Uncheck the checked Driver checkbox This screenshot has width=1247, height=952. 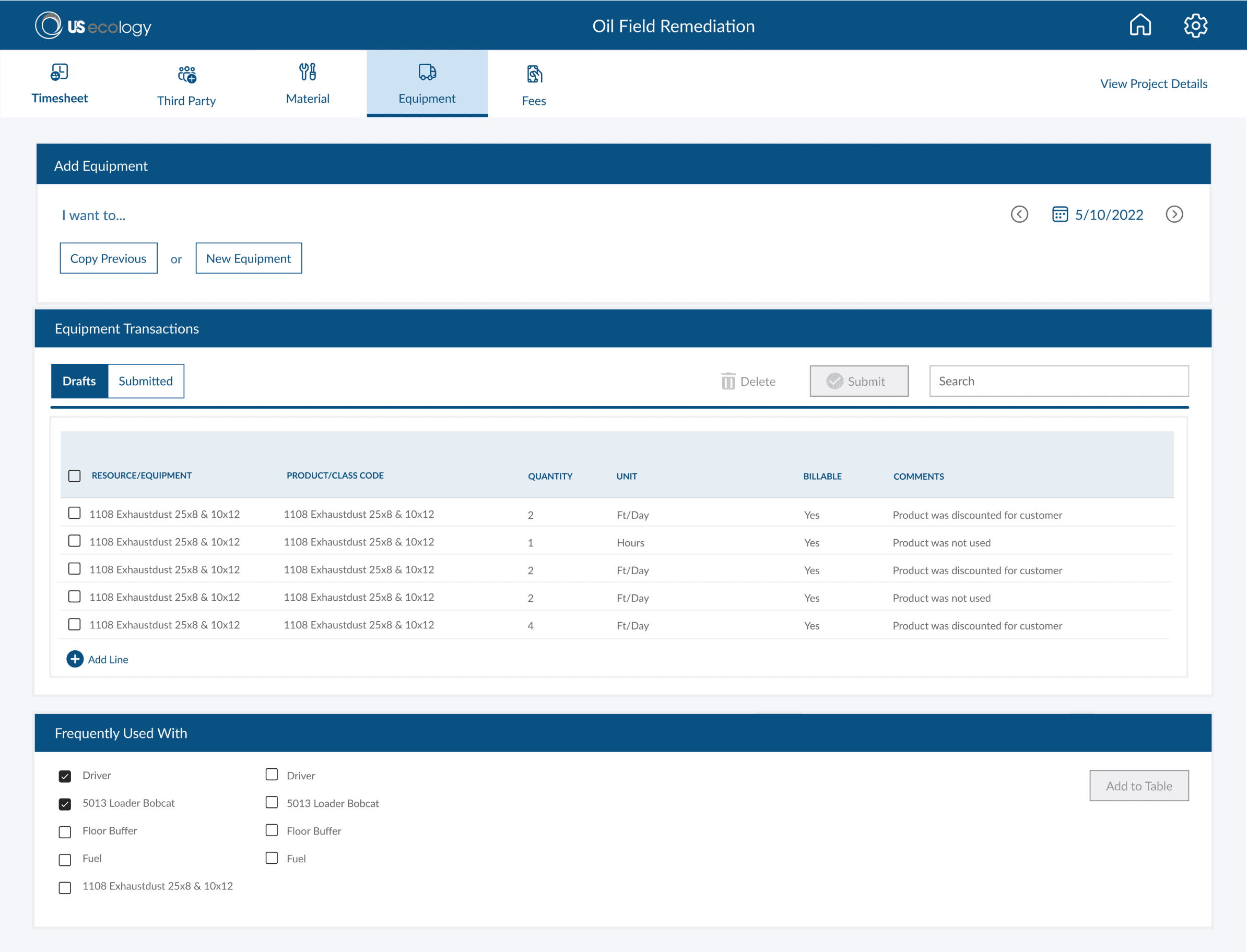[65, 776]
